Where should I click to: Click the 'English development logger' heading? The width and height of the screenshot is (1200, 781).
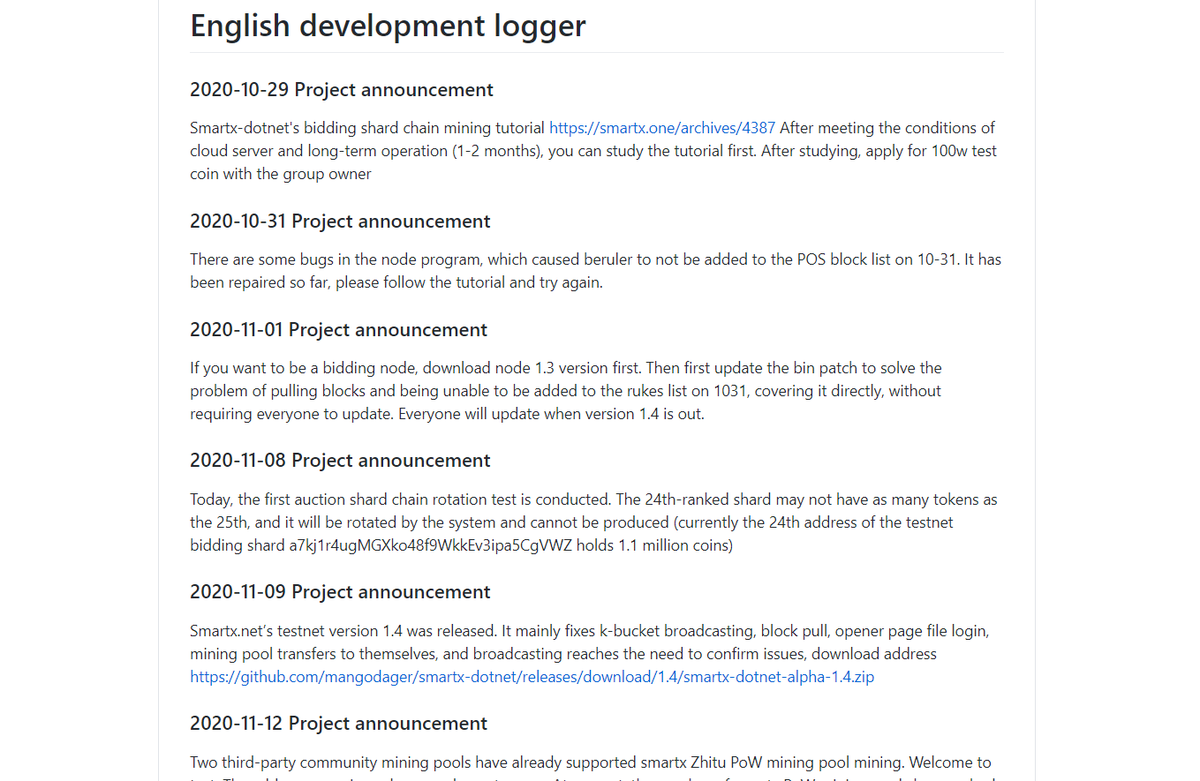click(x=388, y=25)
